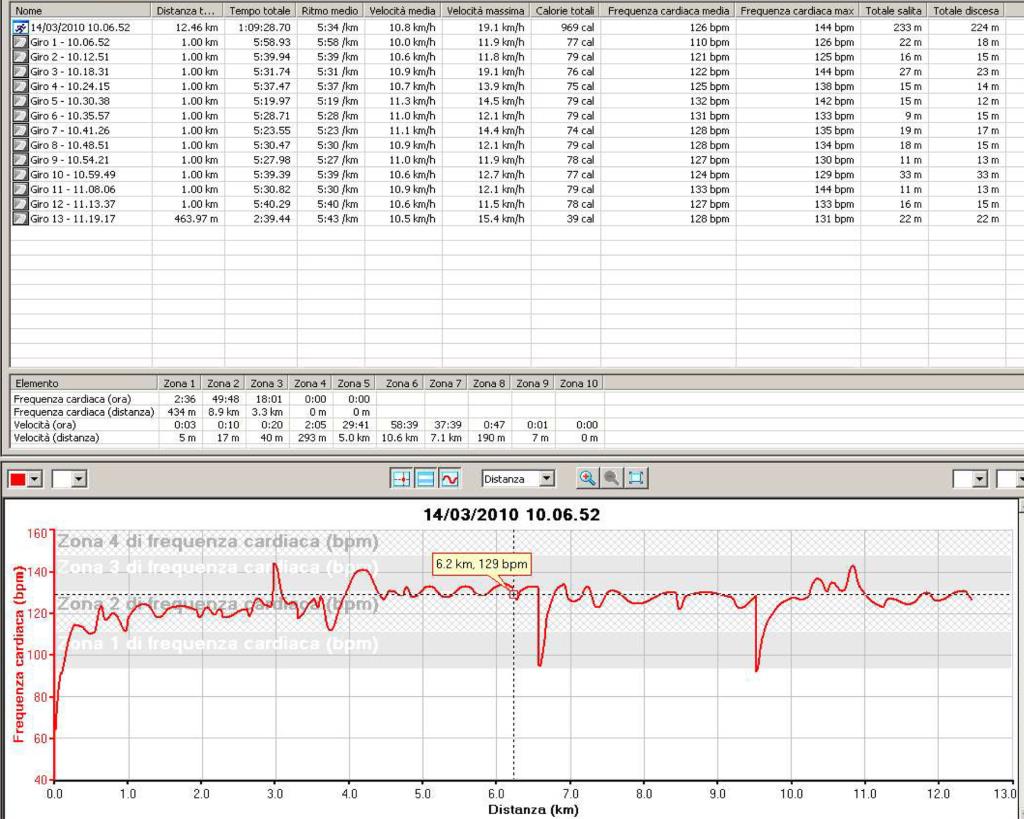Image resolution: width=1024 pixels, height=819 pixels.
Task: Click the red series color swatch
Action: click(18, 480)
